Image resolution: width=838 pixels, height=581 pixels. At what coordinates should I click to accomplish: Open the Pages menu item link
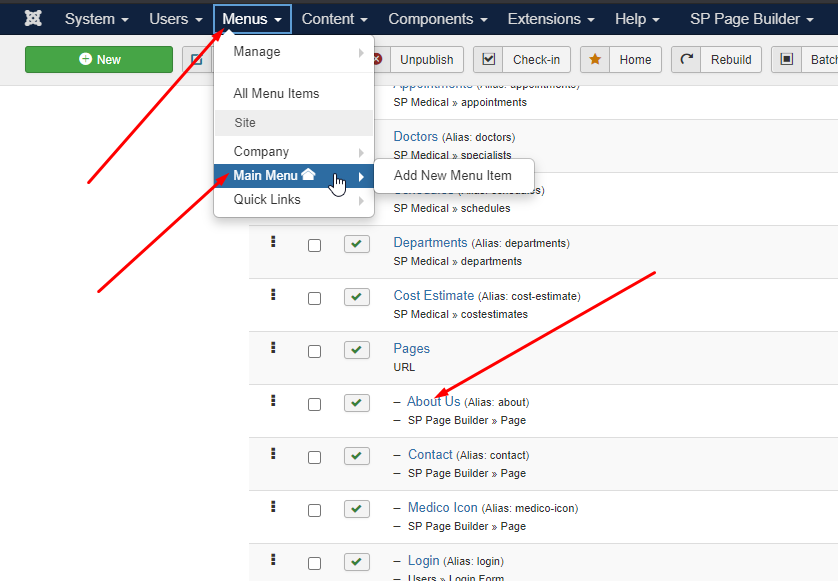(x=412, y=348)
